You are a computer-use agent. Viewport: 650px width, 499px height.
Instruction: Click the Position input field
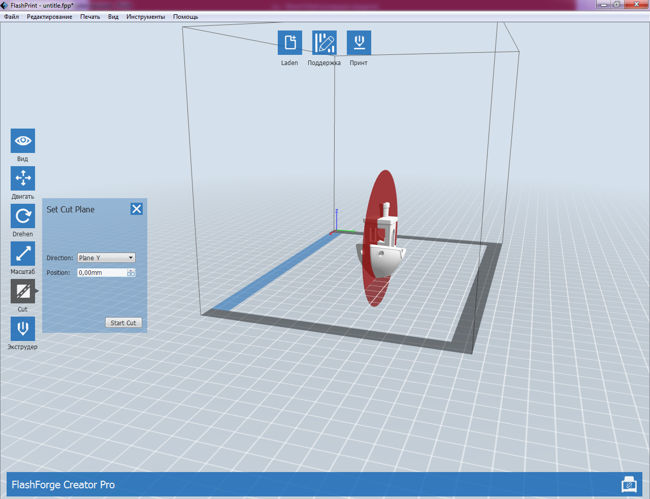[x=100, y=272]
